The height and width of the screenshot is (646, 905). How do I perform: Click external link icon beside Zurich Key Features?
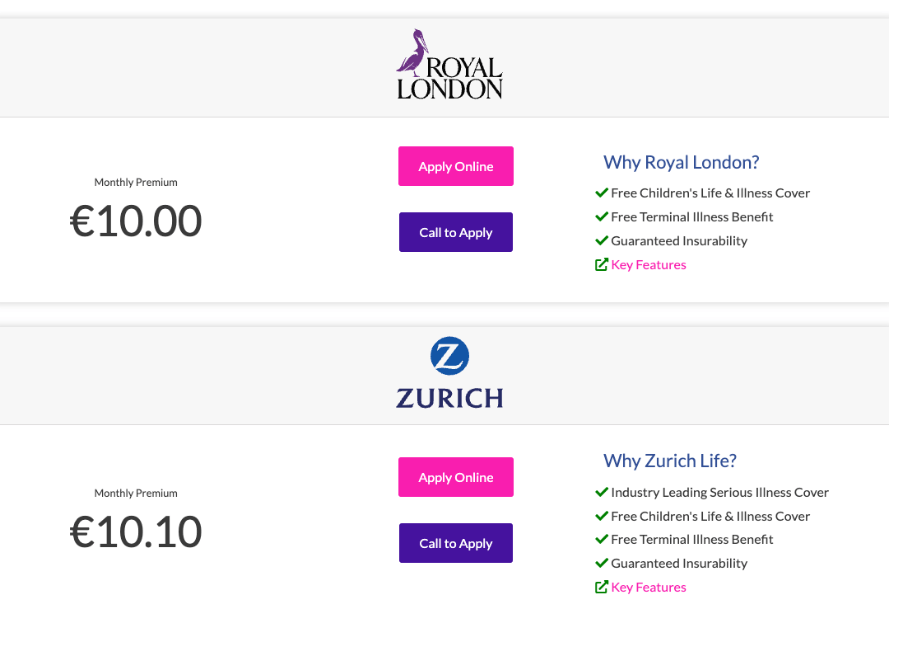click(601, 587)
